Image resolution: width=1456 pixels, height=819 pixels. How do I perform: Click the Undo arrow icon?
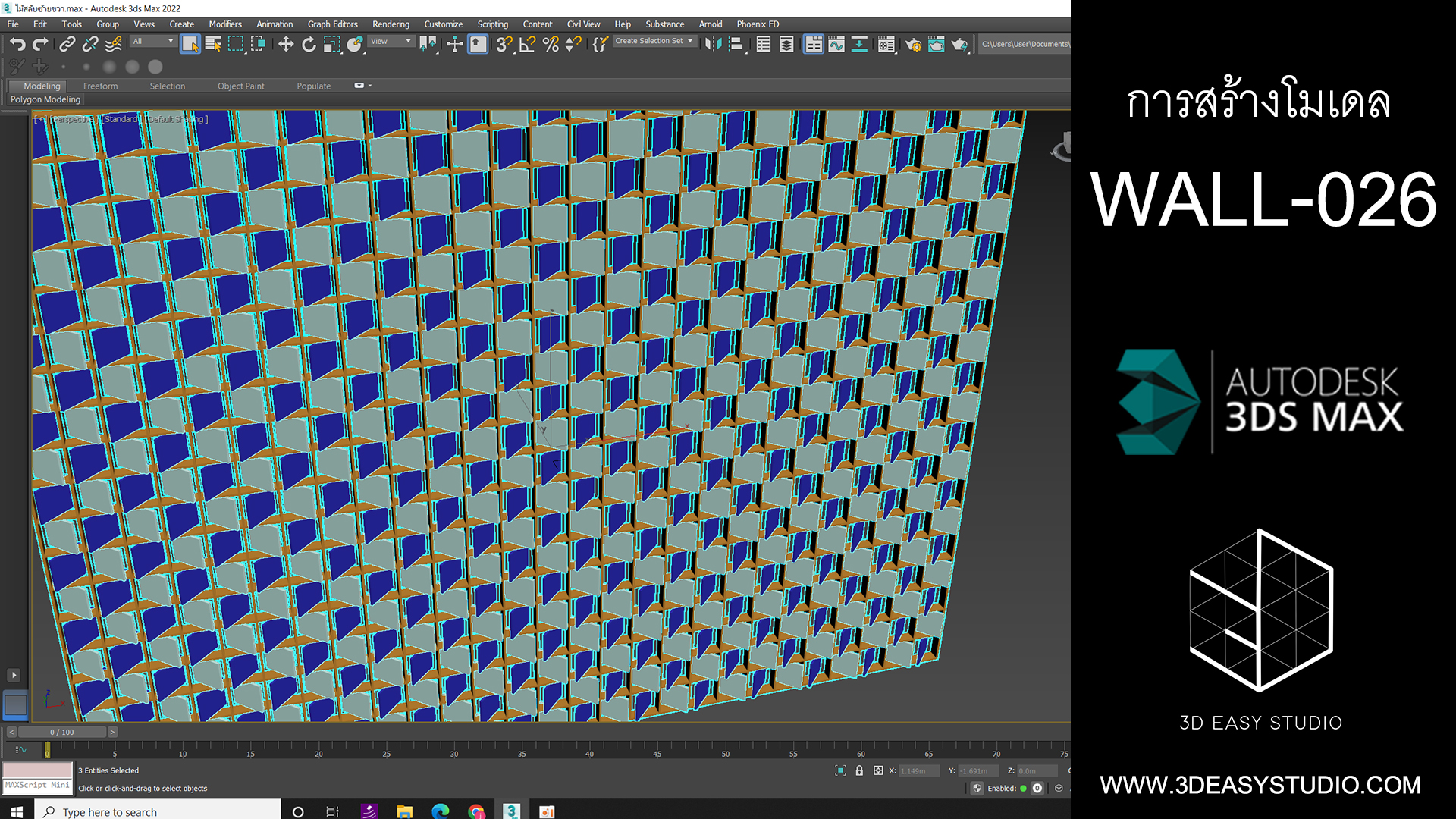pyautogui.click(x=17, y=45)
